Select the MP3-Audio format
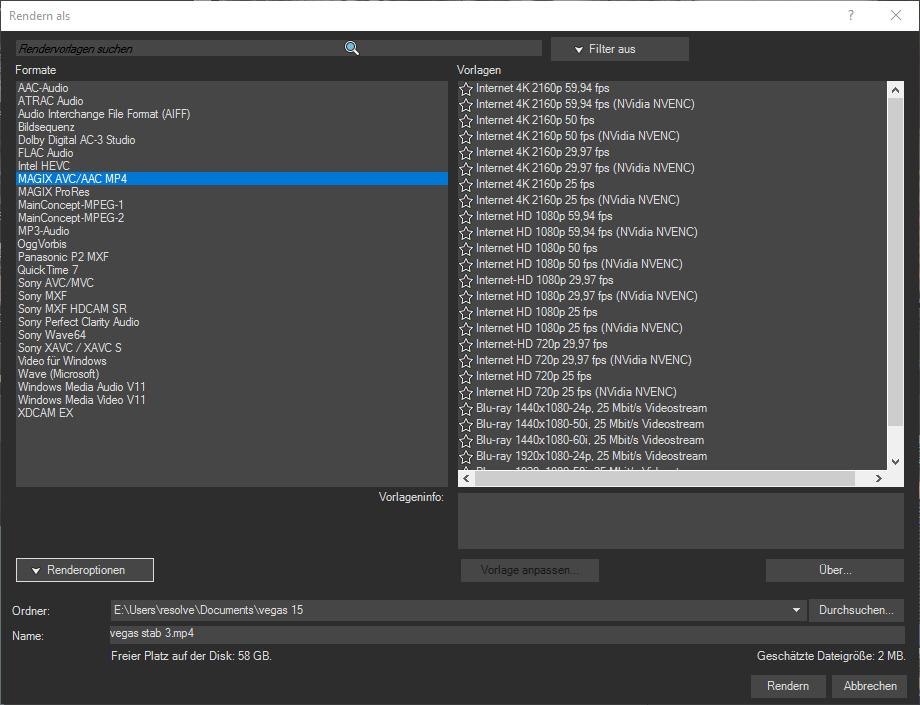 point(232,231)
